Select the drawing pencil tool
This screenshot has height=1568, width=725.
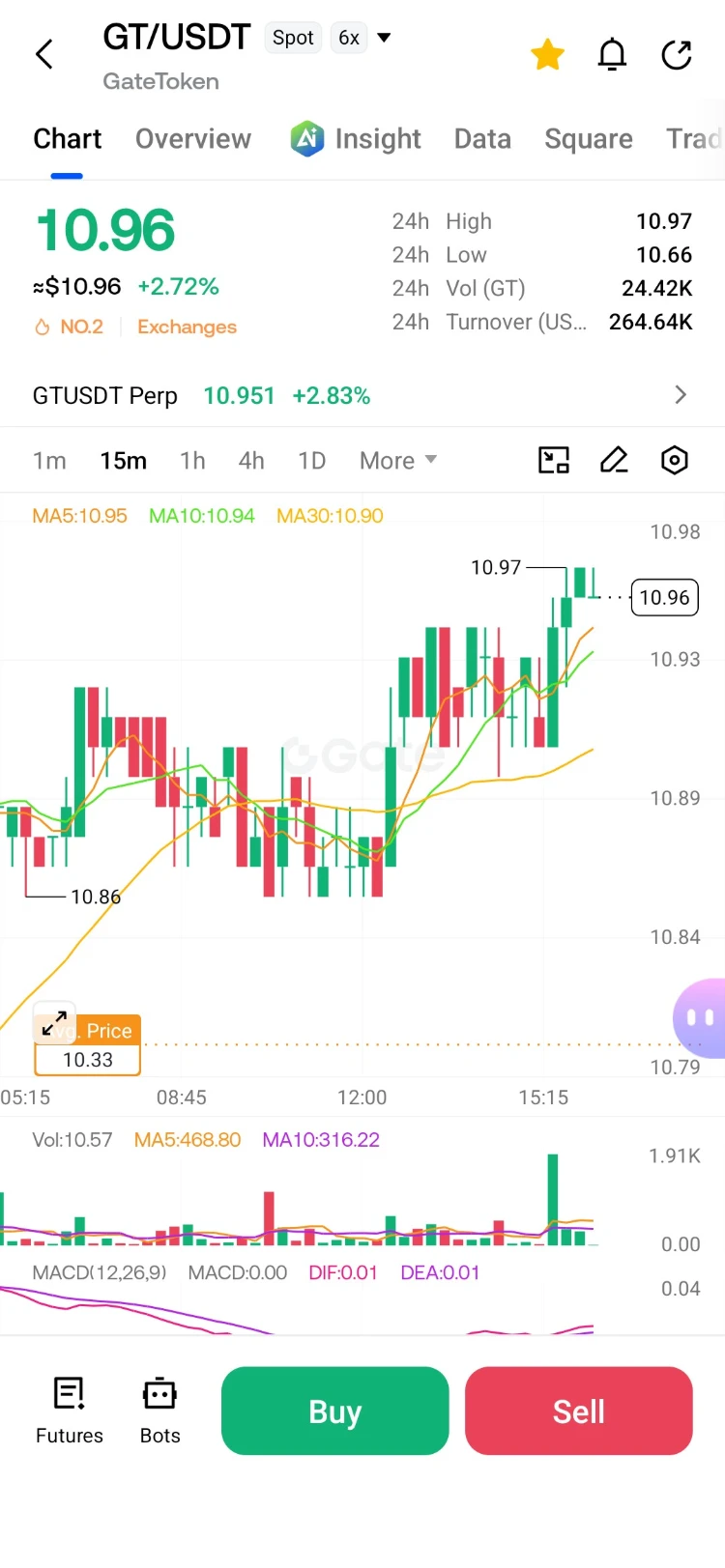click(614, 460)
